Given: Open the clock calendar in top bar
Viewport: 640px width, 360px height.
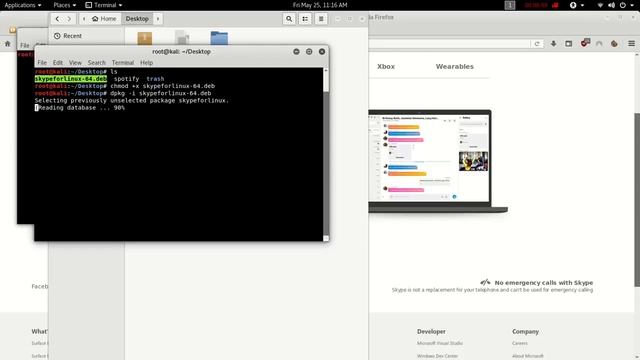Looking at the screenshot, I should (320, 5).
